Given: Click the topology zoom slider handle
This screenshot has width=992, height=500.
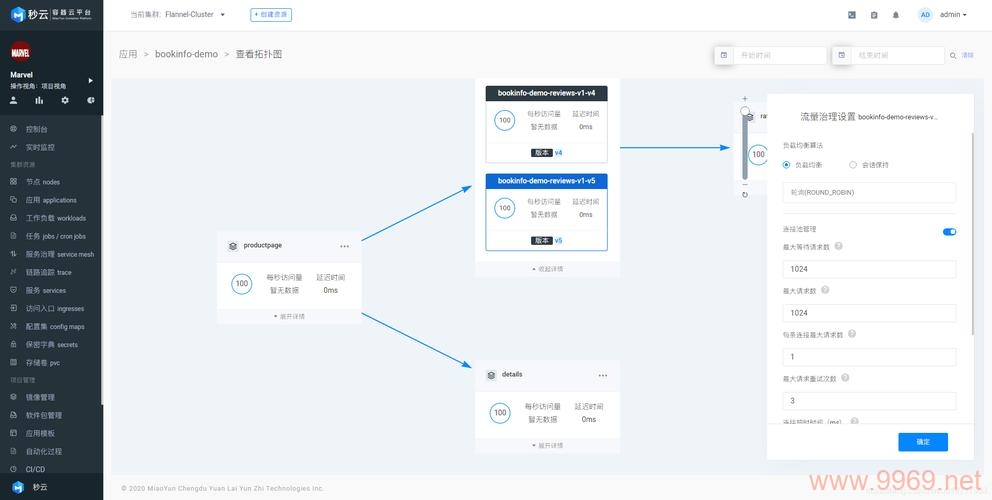Looking at the screenshot, I should (745, 112).
